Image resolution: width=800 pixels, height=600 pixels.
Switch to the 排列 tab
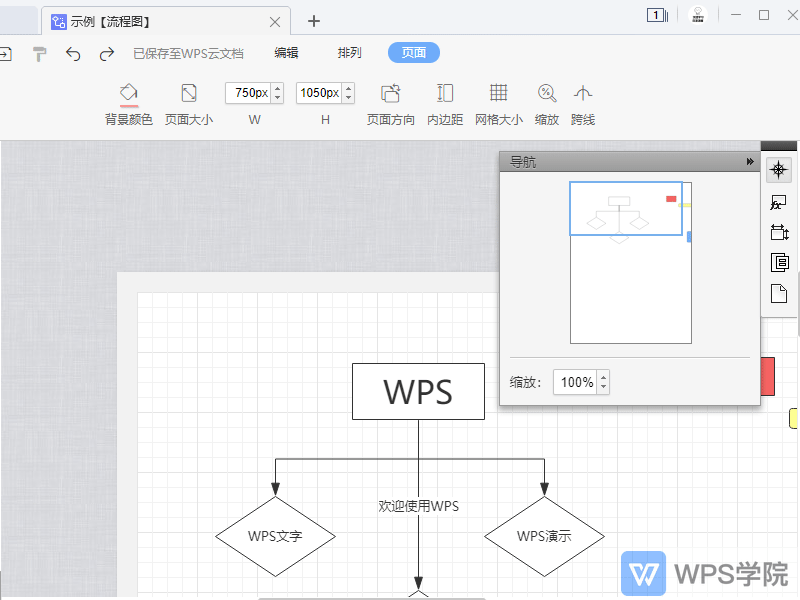[x=349, y=53]
